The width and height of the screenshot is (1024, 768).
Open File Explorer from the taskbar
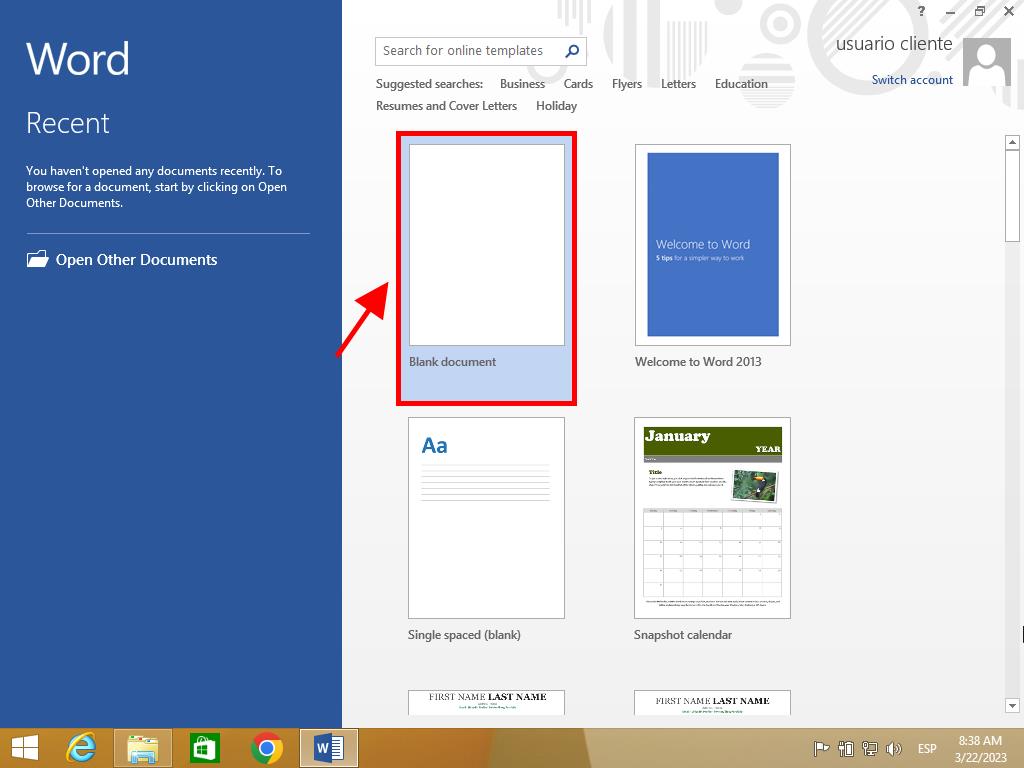[x=143, y=748]
